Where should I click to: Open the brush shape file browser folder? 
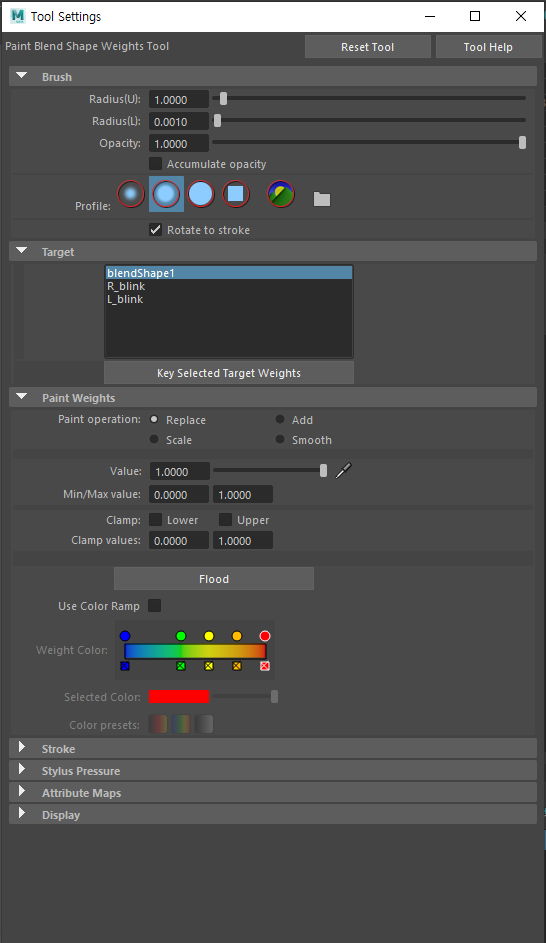click(x=322, y=198)
